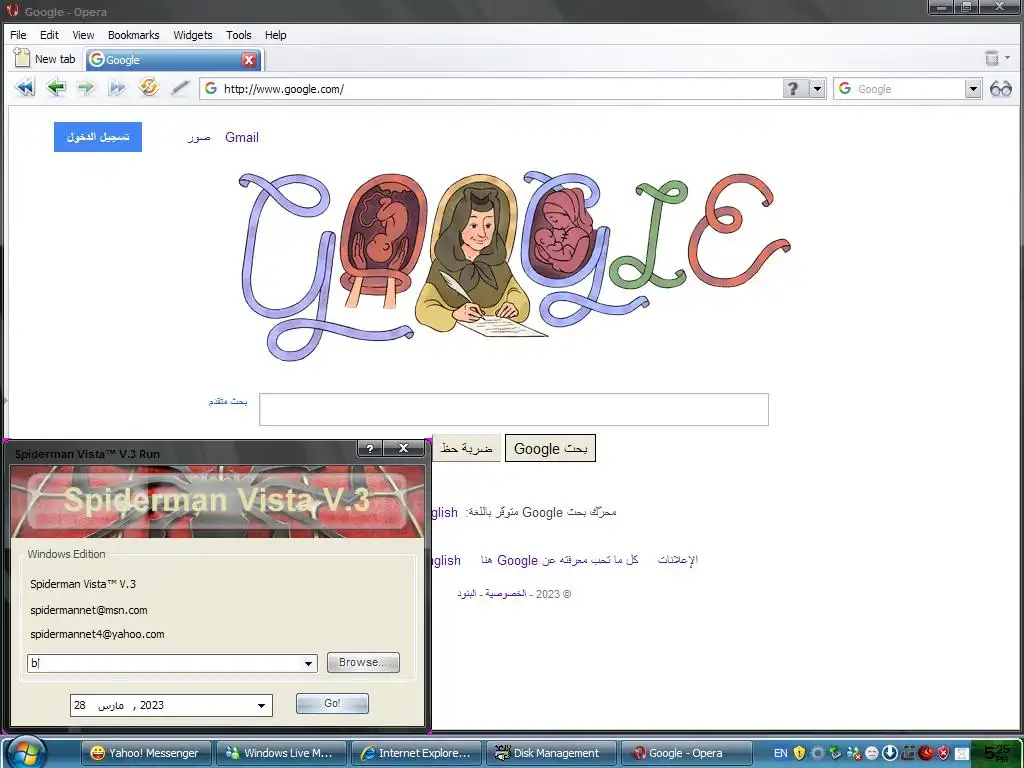
Task: Click the EN language indicator
Action: [780, 753]
